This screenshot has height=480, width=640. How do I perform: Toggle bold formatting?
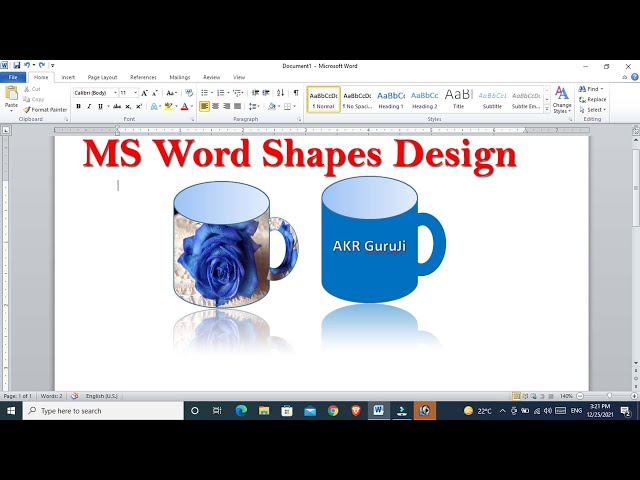pos(78,107)
